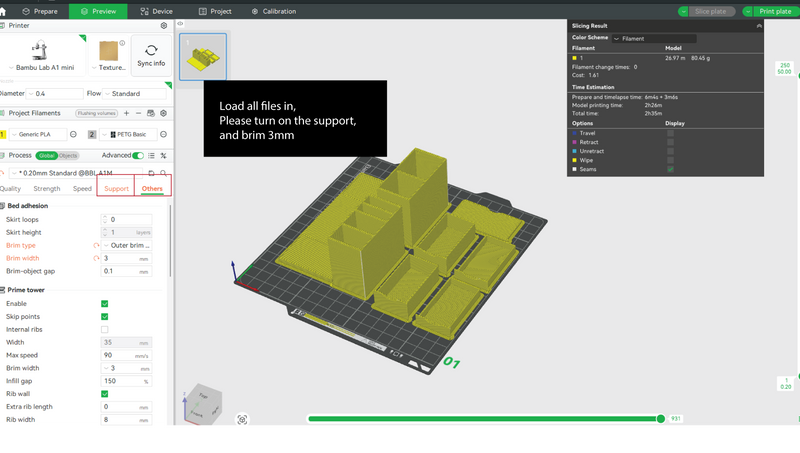Screen dimensions: 800x453
Task: Enable Unretract display checkbox
Action: click(x=670, y=151)
